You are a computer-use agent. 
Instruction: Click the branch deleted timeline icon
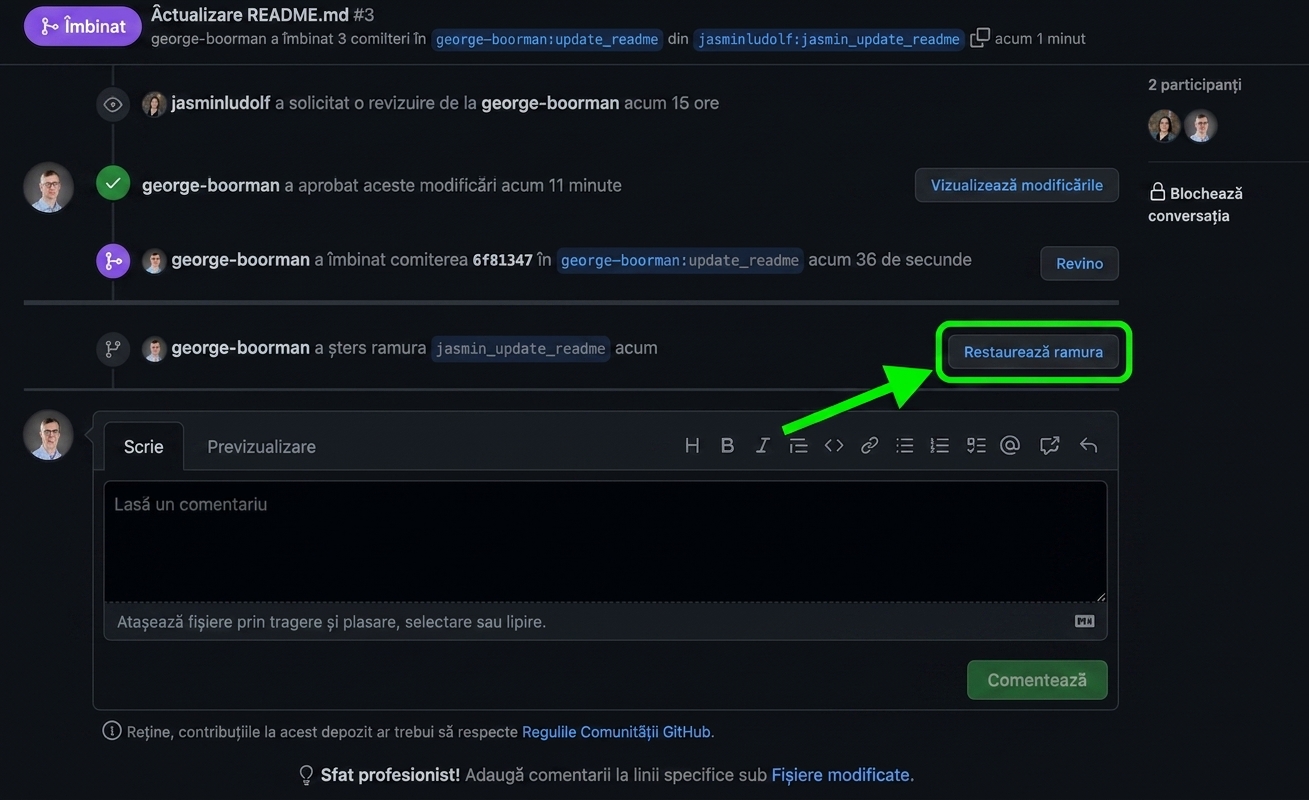click(113, 349)
